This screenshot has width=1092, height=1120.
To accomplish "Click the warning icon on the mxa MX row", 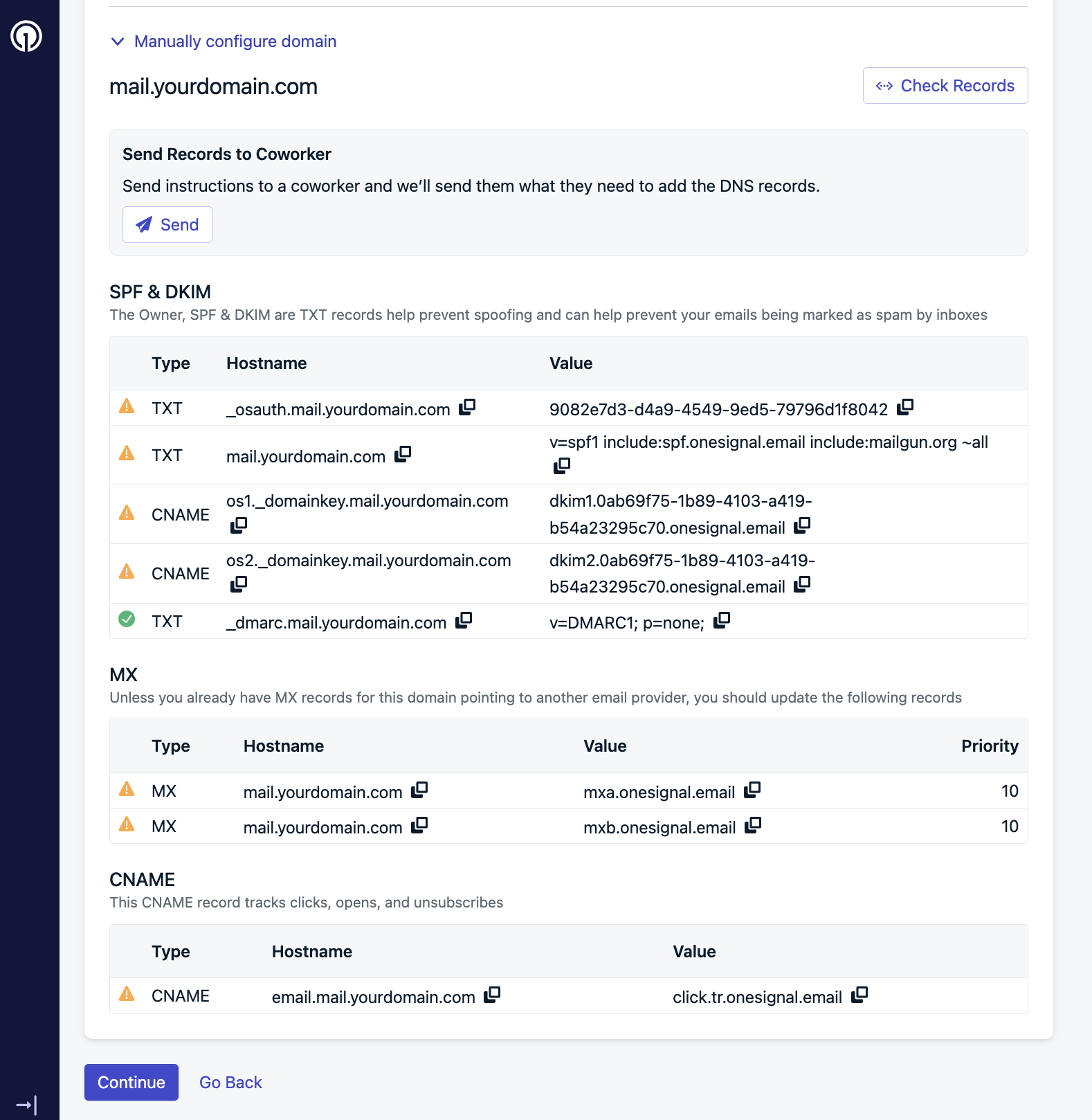I will click(127, 788).
